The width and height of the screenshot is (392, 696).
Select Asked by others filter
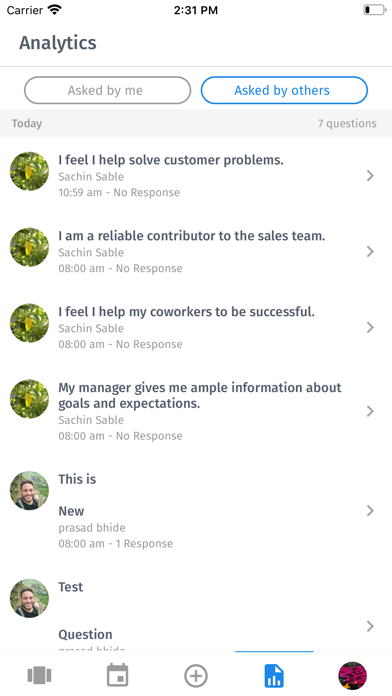(x=284, y=90)
